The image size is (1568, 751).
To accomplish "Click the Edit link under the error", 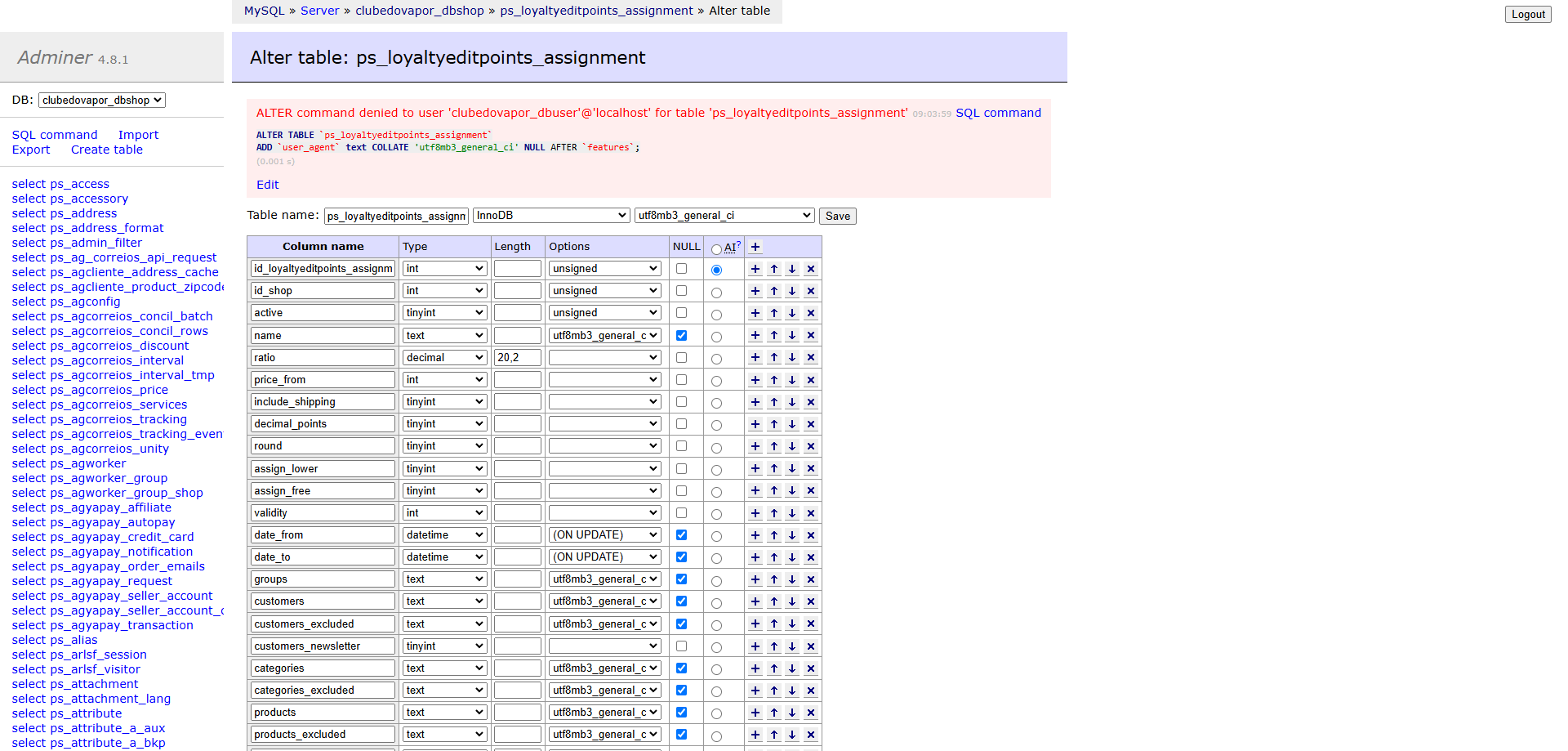I will [x=267, y=185].
